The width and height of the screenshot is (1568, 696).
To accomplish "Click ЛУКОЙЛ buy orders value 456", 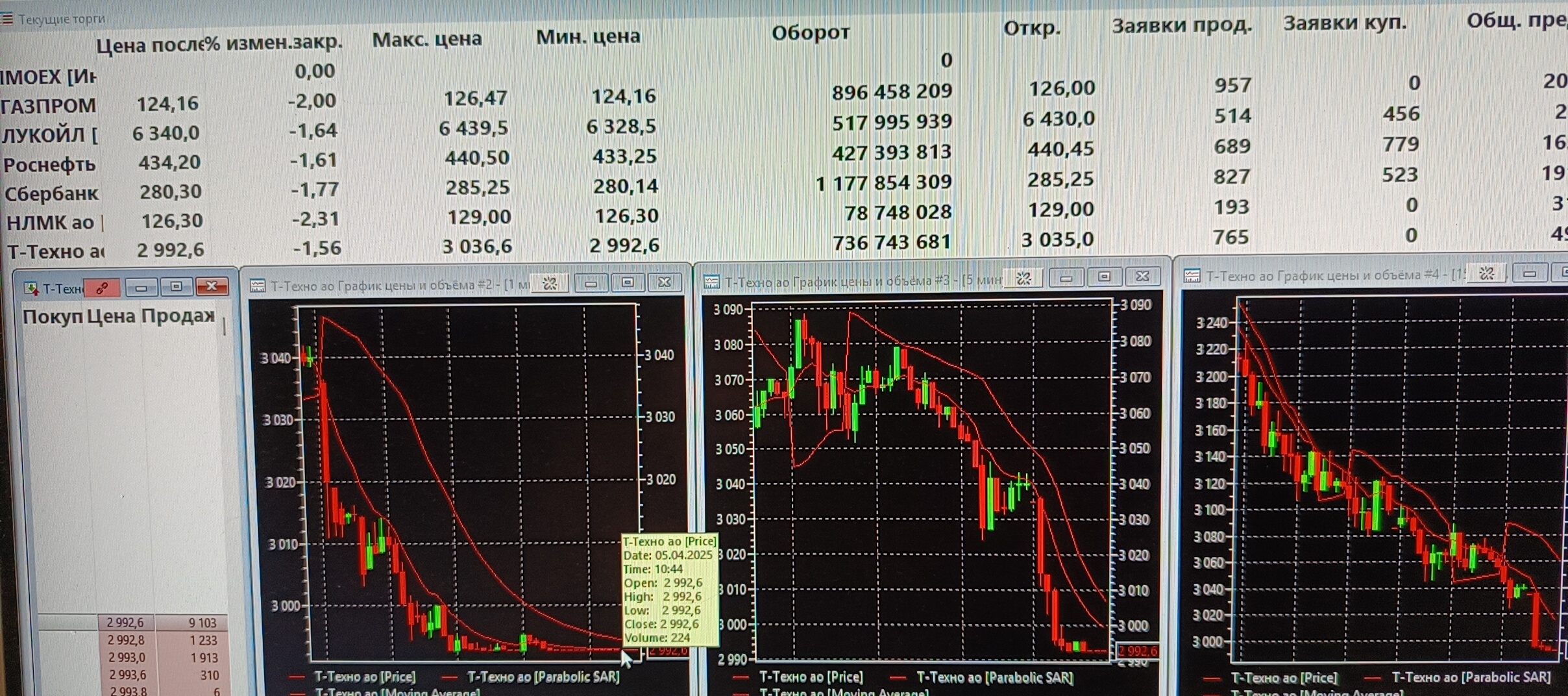I will (x=1401, y=114).
